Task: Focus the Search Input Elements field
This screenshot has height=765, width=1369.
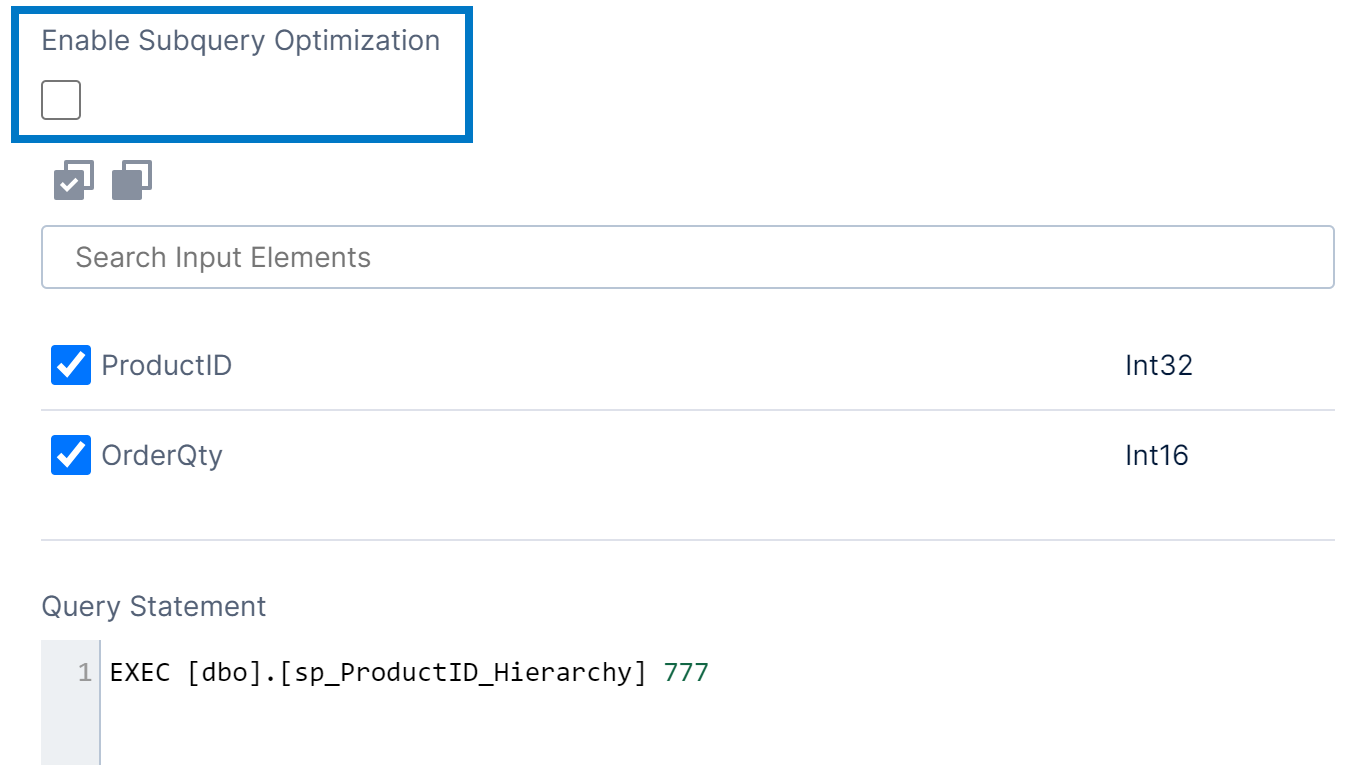Action: click(x=687, y=257)
